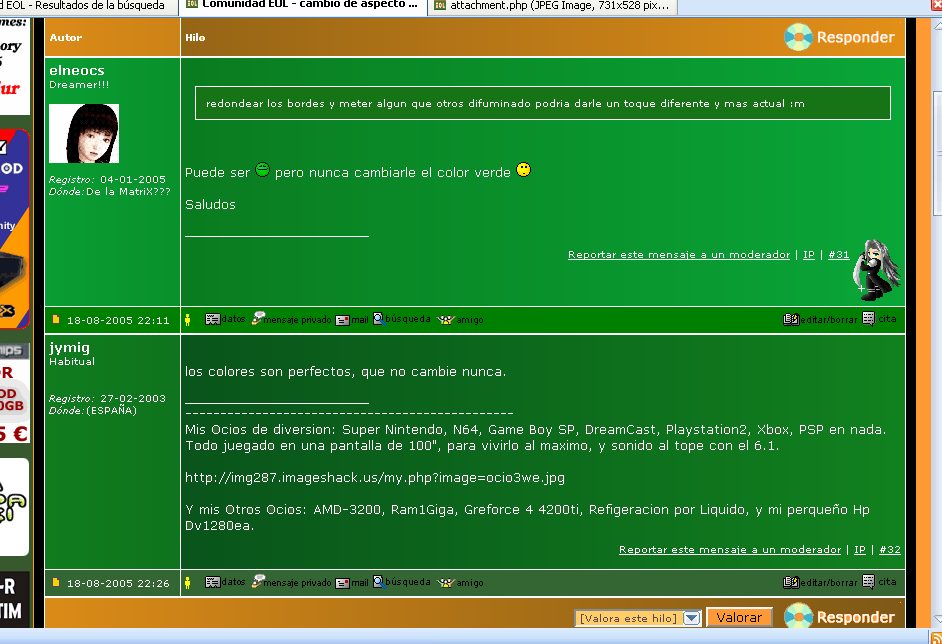
Task: Click the Valorar button
Action: pos(739,618)
